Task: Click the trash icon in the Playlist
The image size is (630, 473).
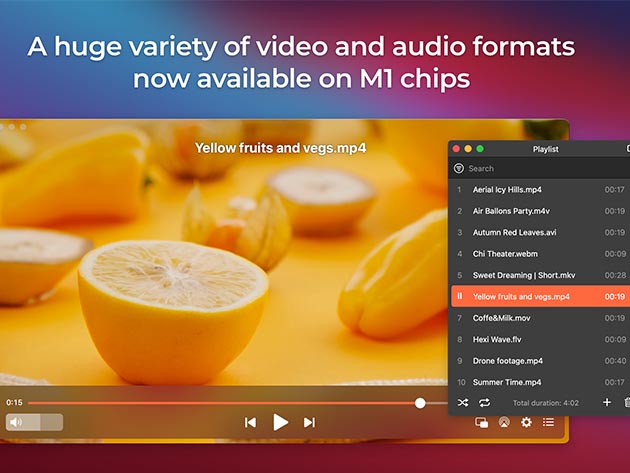Action: pos(627,402)
